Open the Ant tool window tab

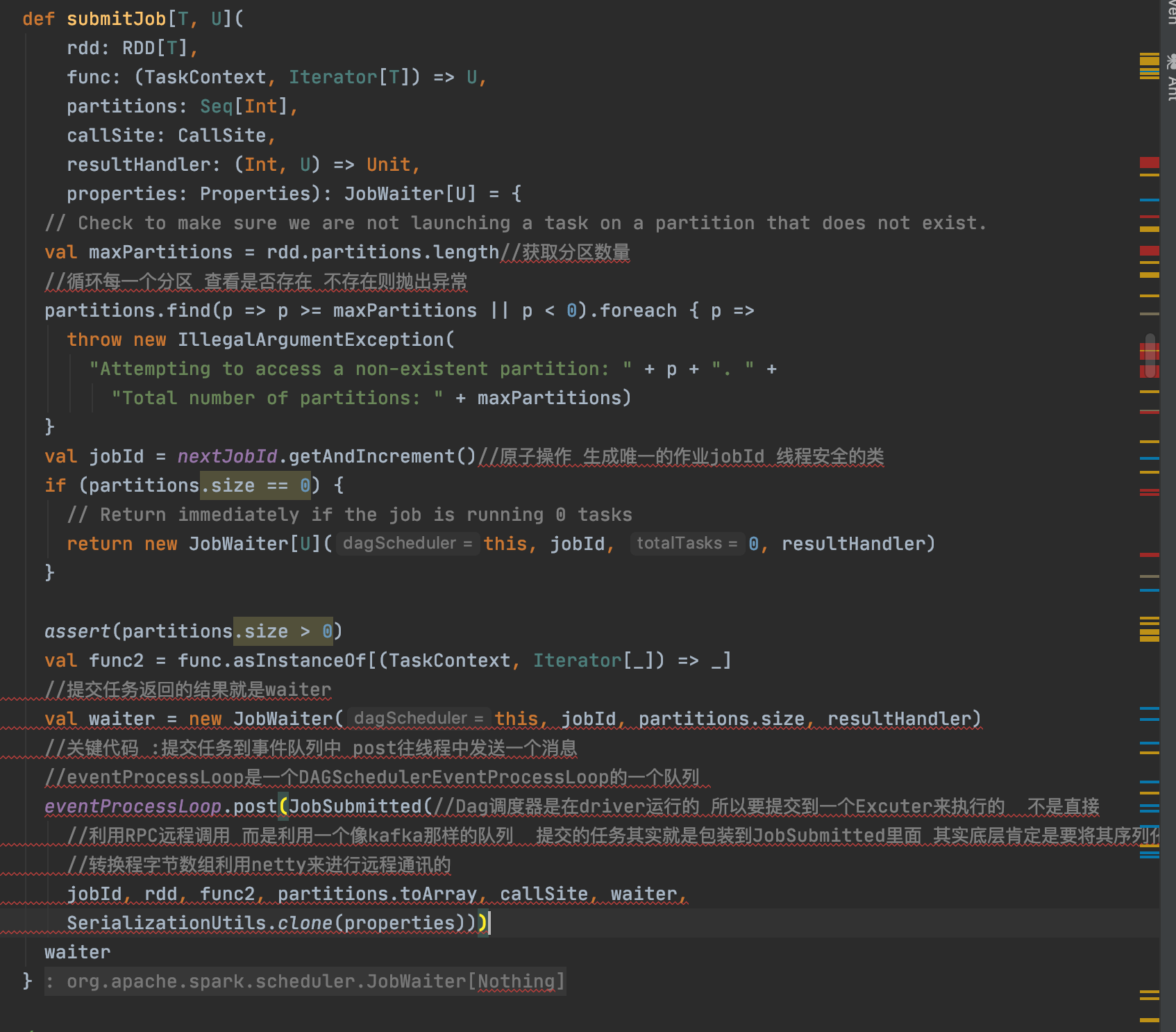1170,76
